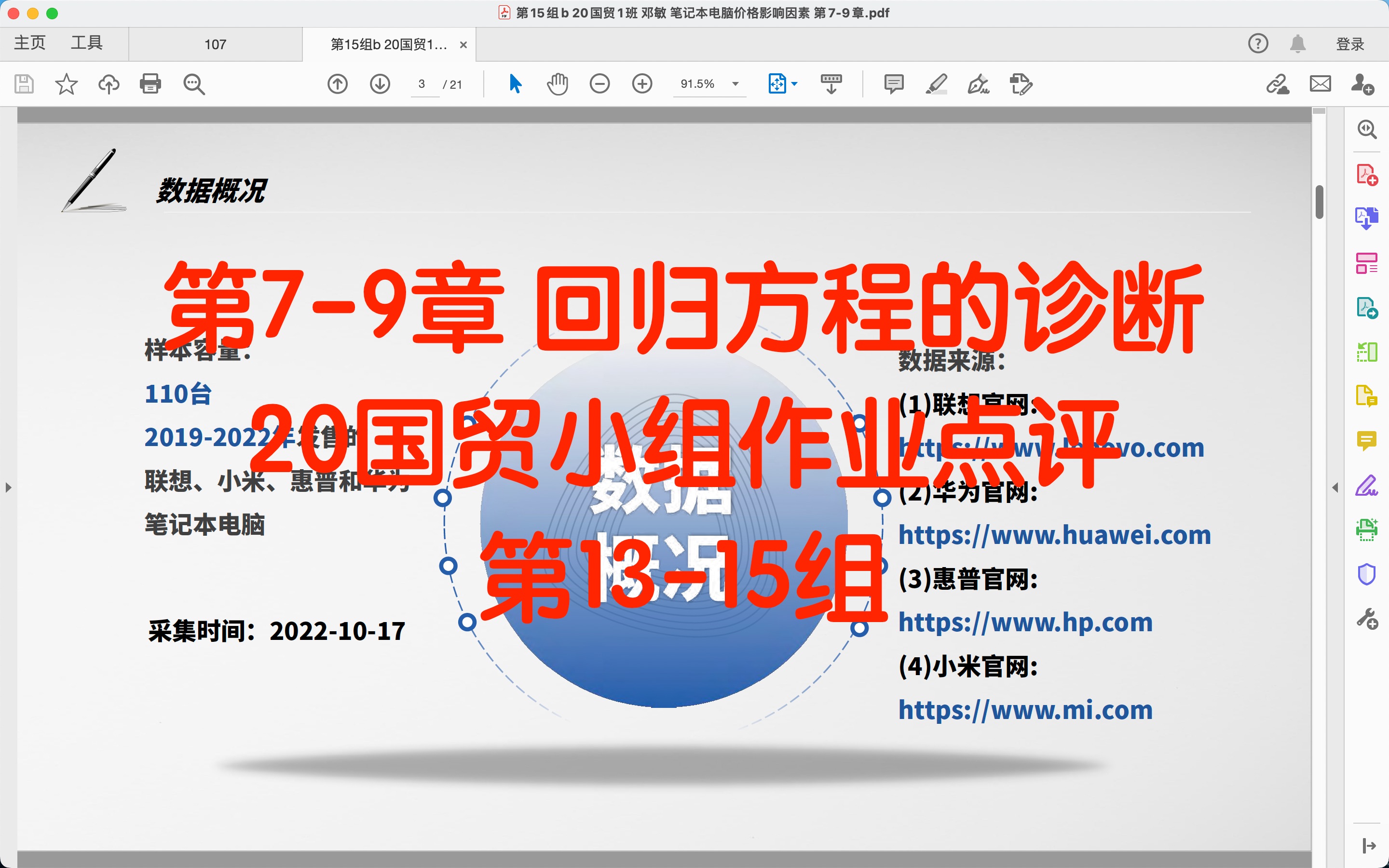The height and width of the screenshot is (868, 1389).
Task: Open the Fill & Sign pen tool
Action: pyautogui.click(x=979, y=84)
